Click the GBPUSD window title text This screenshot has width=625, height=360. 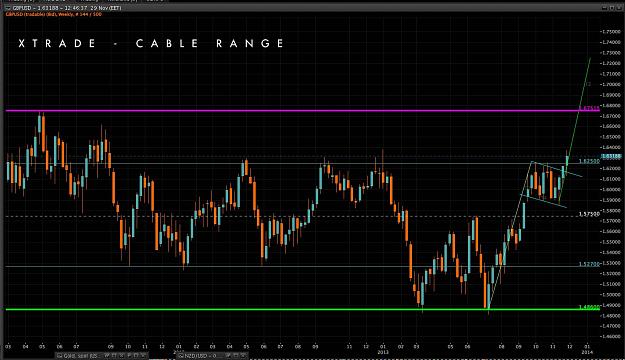(67, 8)
